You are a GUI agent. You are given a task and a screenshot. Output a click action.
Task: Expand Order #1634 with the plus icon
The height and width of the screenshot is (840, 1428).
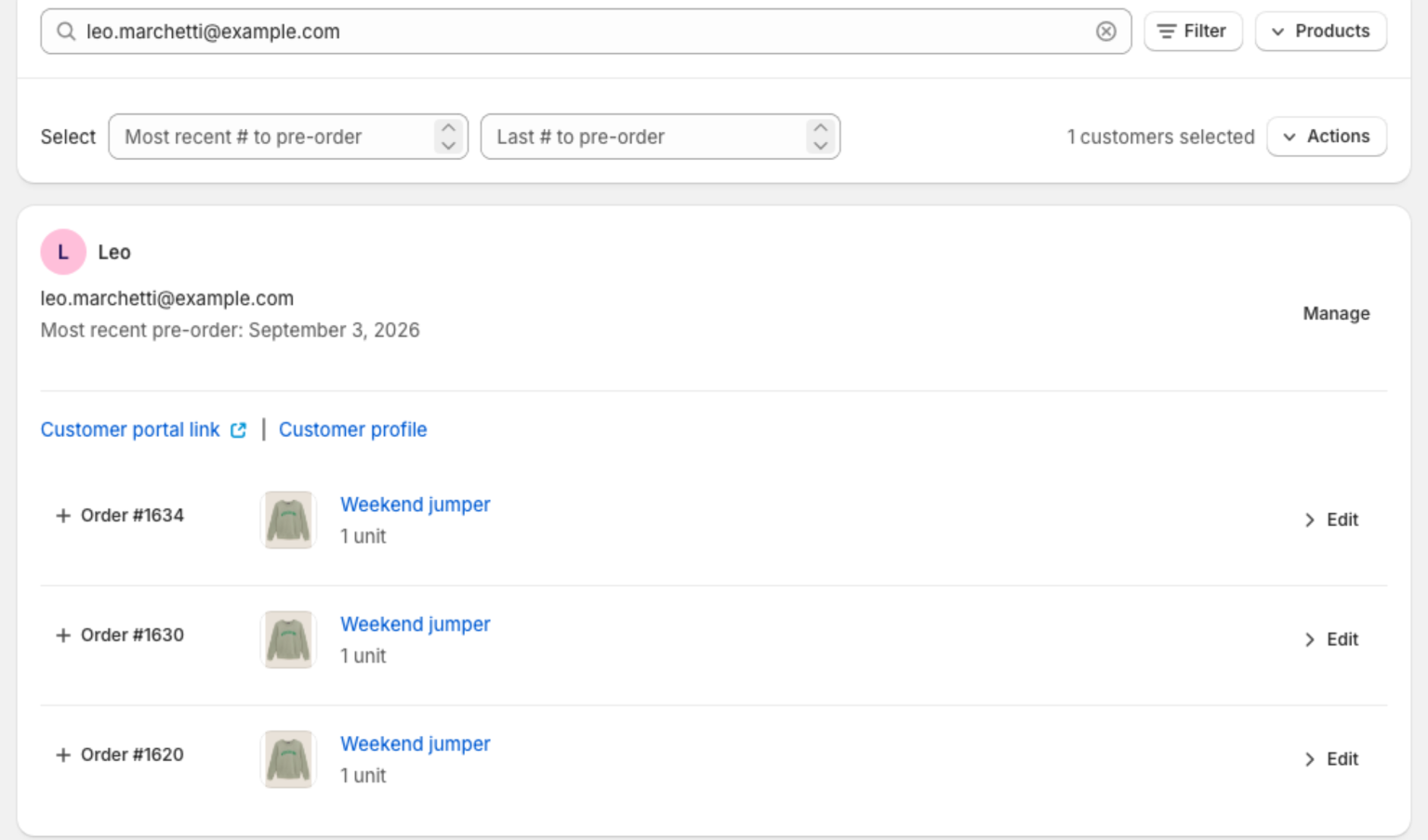[63, 516]
